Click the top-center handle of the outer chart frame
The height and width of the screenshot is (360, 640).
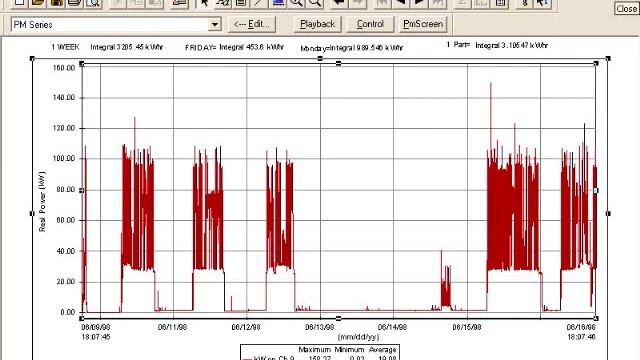pyautogui.click(x=320, y=59)
